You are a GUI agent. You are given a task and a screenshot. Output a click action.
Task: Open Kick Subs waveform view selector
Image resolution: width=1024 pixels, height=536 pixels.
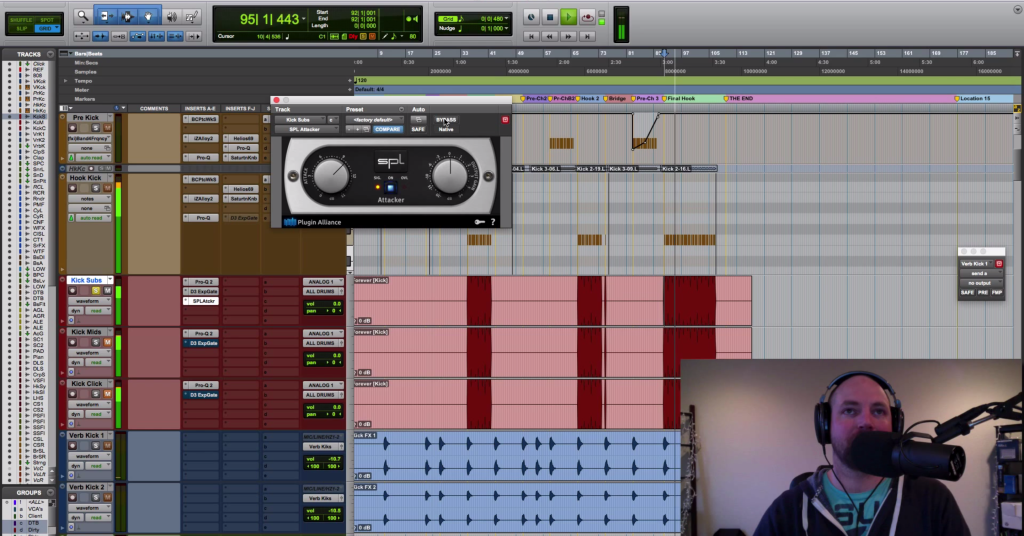89,301
